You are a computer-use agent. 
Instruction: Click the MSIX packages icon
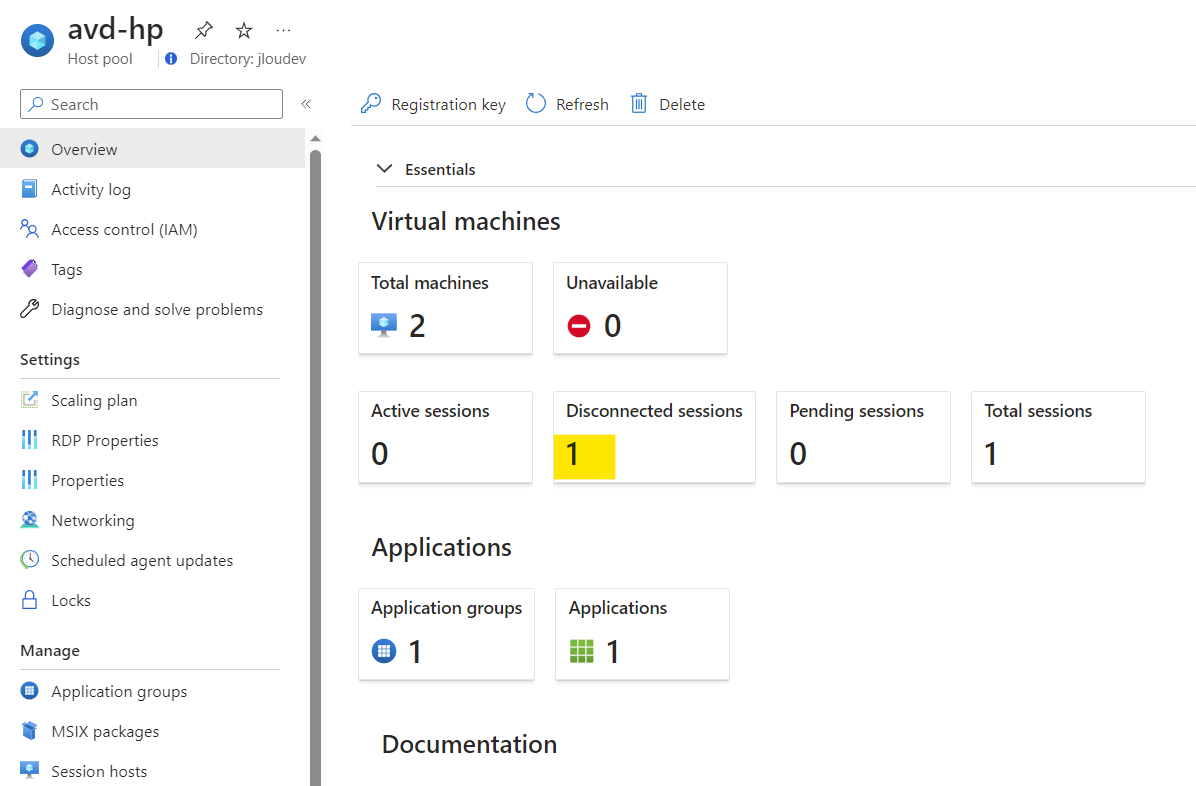30,731
